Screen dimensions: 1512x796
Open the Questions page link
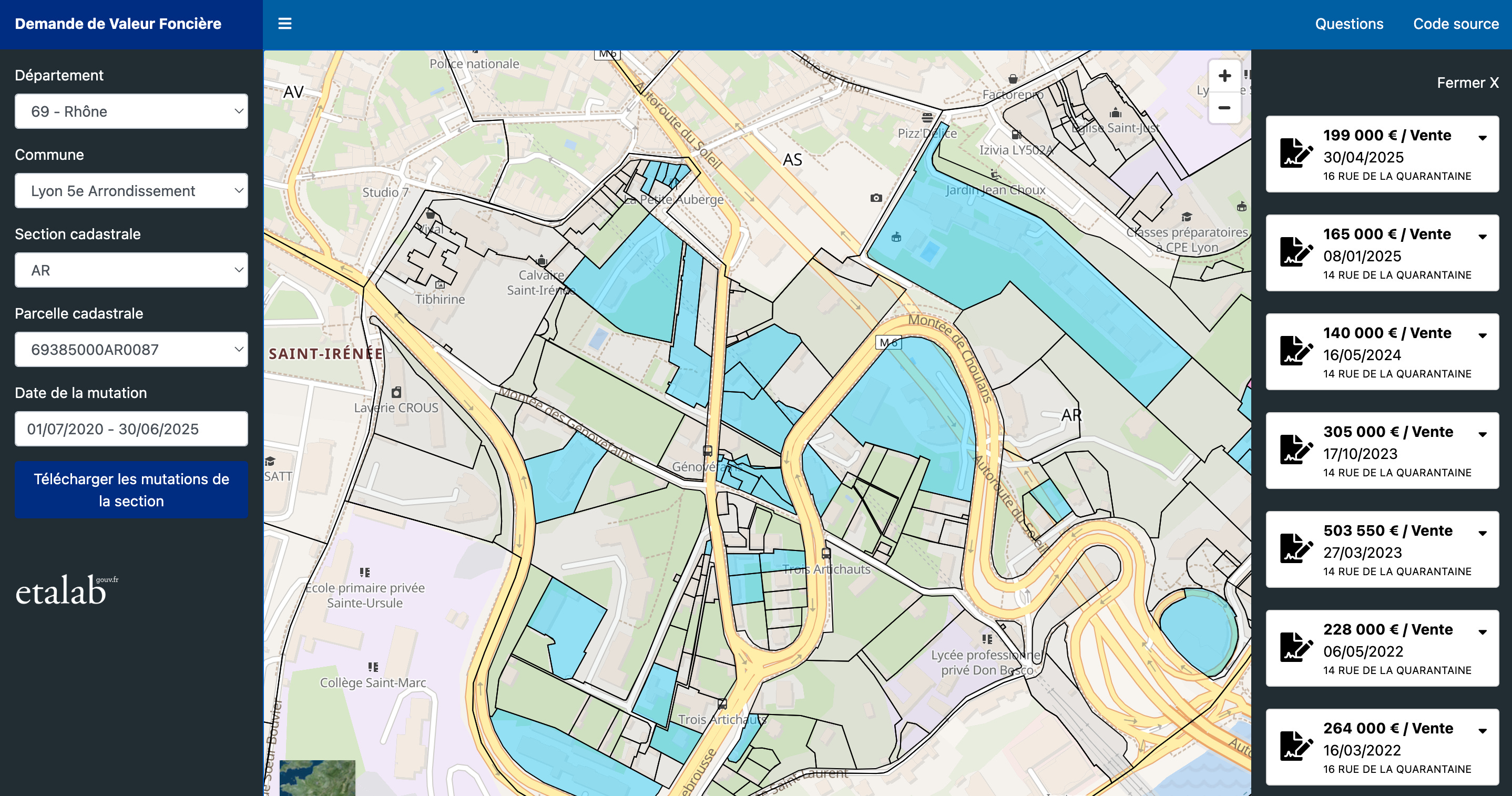pos(1349,24)
